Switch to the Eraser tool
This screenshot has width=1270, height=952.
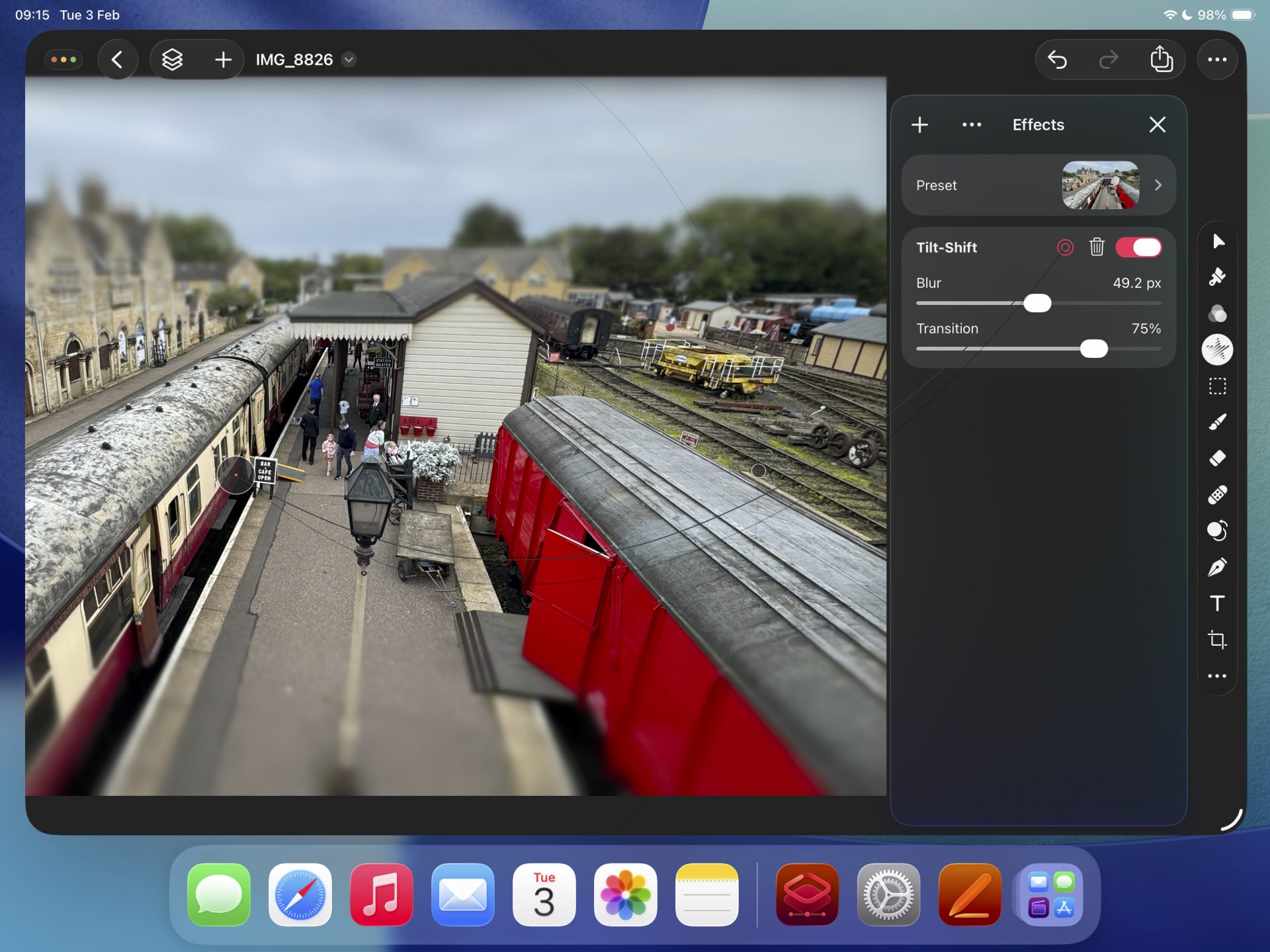(x=1217, y=457)
